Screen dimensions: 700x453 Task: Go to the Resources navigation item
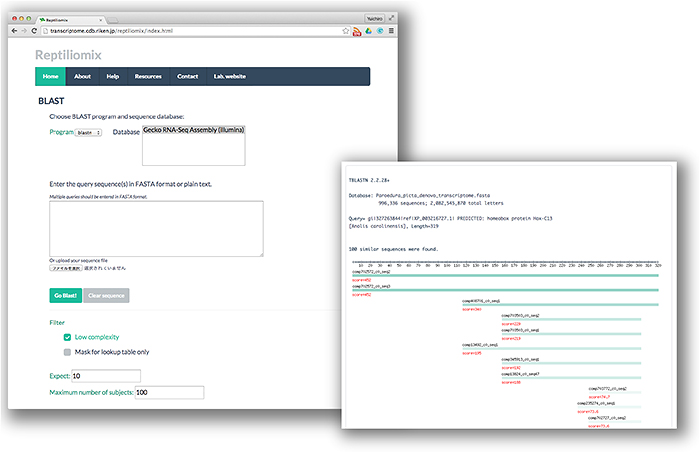pyautogui.click(x=148, y=77)
